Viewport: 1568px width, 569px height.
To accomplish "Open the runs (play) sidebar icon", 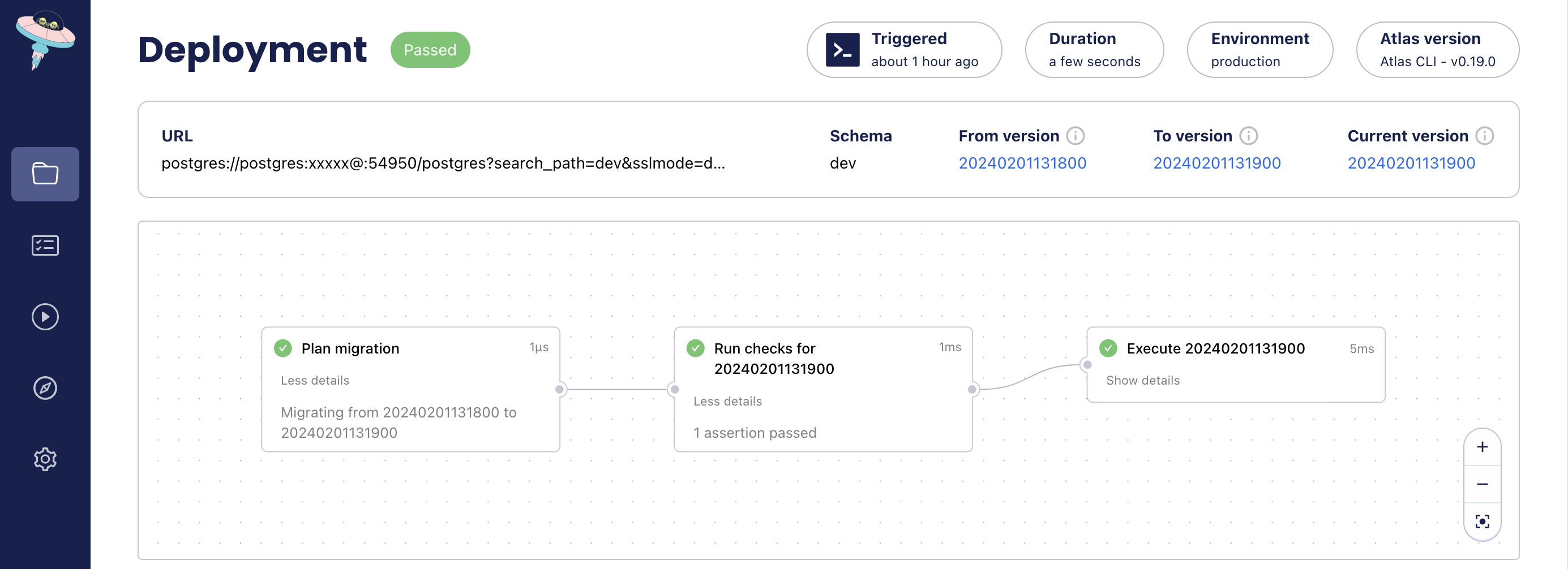I will (x=44, y=316).
